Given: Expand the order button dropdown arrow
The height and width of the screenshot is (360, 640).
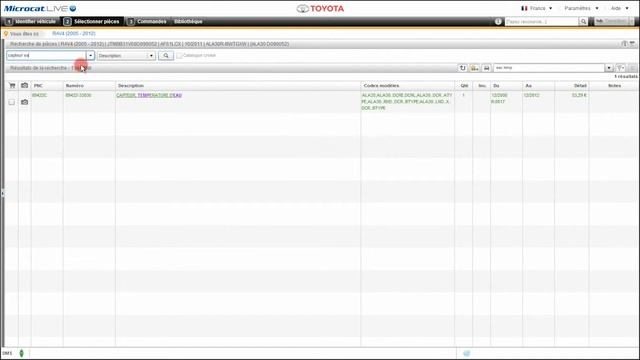Looking at the screenshot, I should pyautogui.click(x=631, y=22).
